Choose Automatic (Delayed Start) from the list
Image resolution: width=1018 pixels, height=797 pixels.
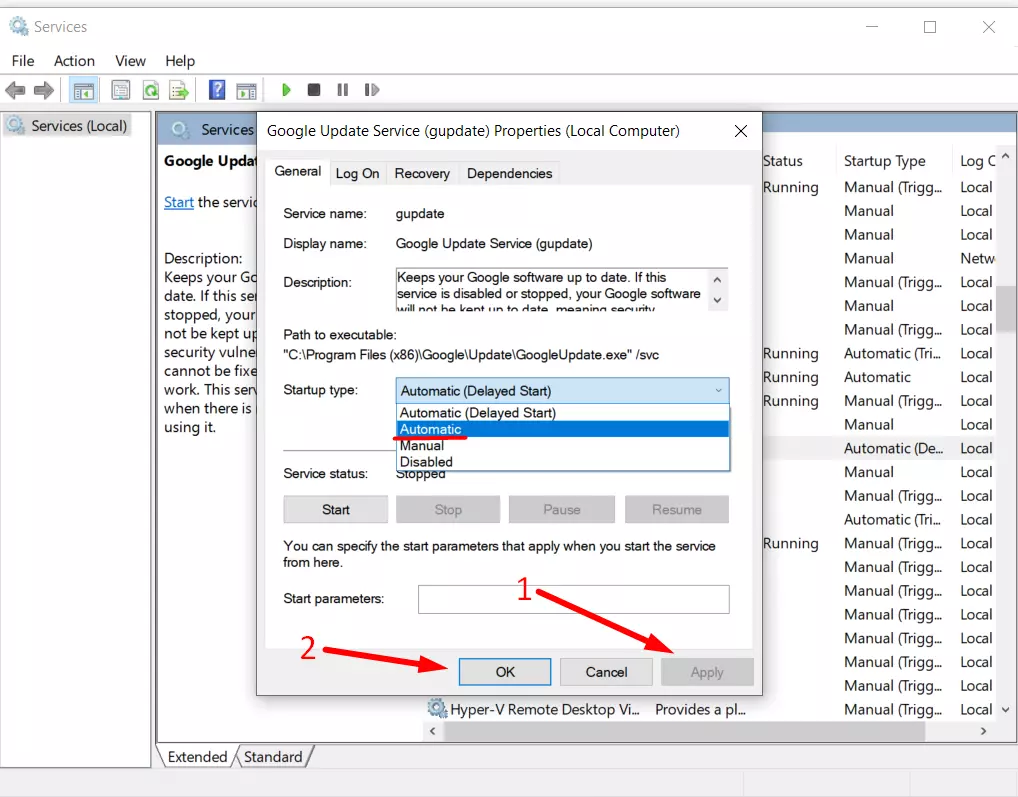(562, 413)
